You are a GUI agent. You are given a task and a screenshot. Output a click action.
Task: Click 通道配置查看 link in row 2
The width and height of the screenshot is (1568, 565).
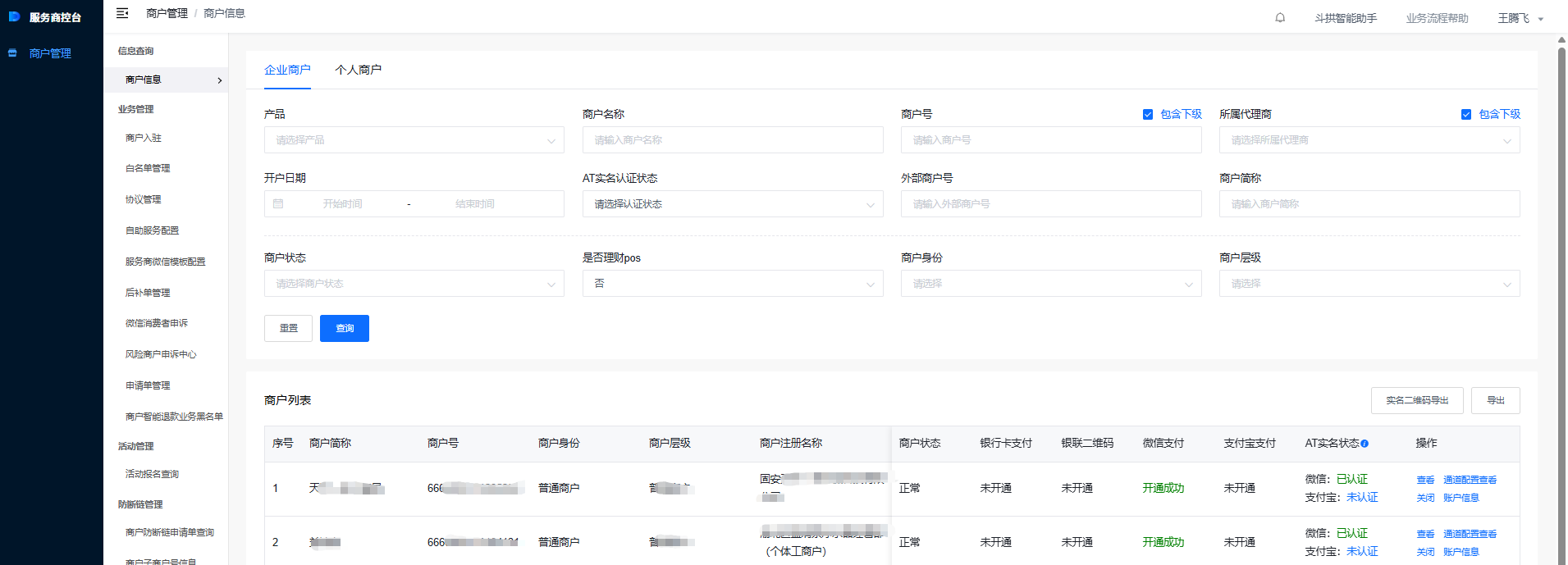[x=1470, y=534]
